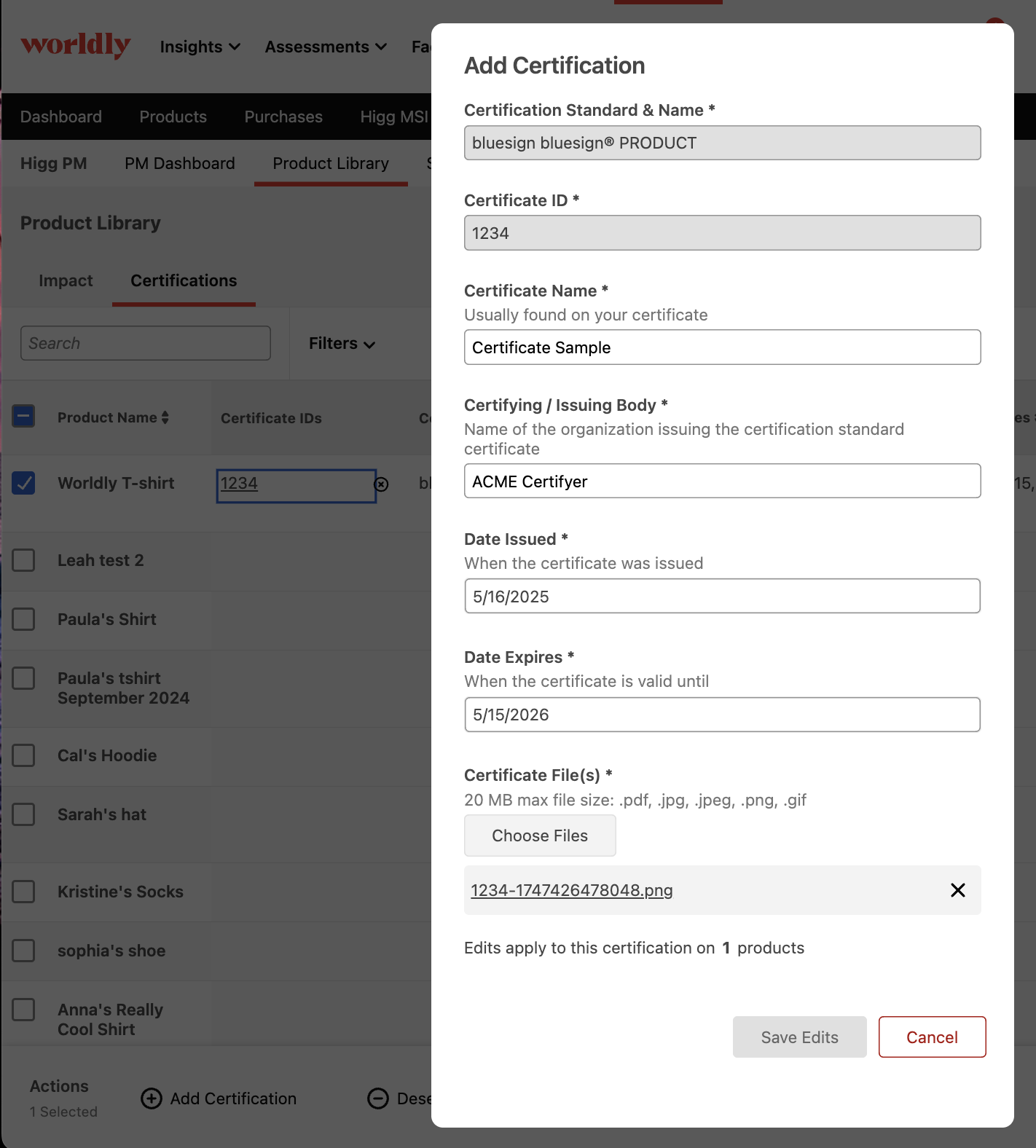
Task: Open the Products nav item
Action: (x=173, y=117)
